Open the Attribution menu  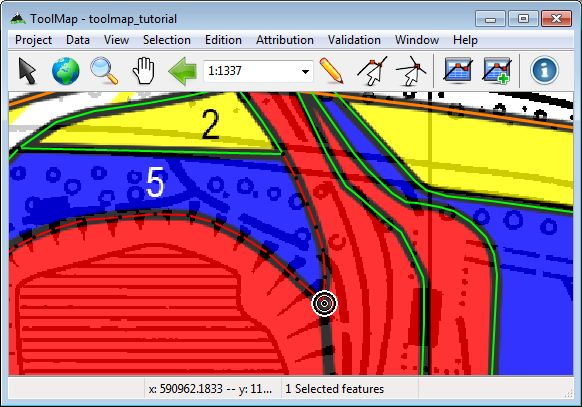(285, 40)
